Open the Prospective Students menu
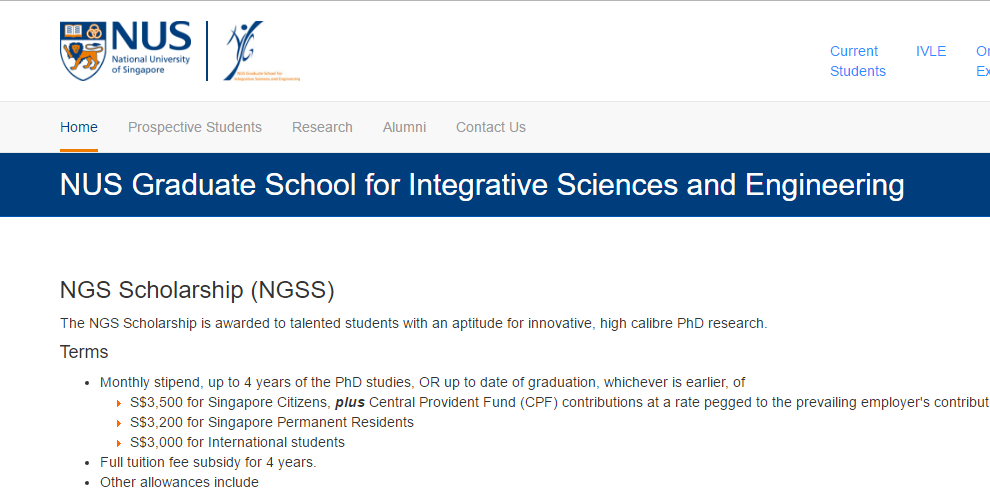The width and height of the screenshot is (990, 491). click(x=195, y=127)
